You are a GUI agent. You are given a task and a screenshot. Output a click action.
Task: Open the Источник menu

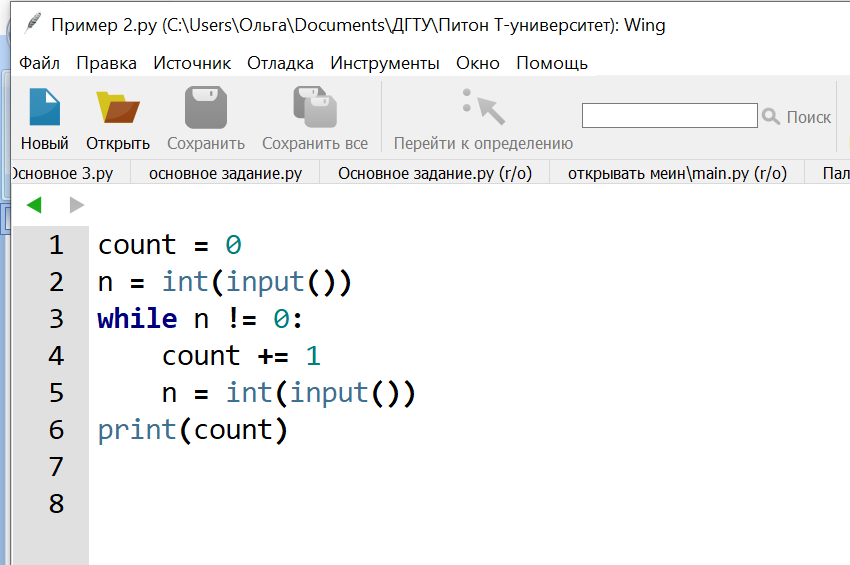click(x=192, y=63)
